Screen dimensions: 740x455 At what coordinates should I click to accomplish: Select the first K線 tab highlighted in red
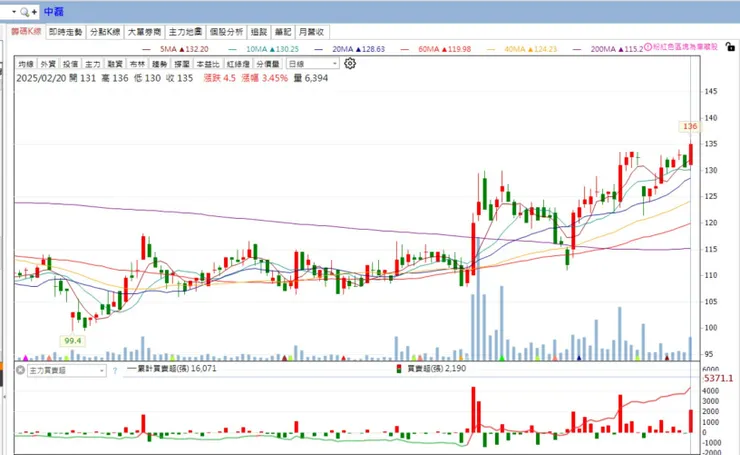click(26, 32)
